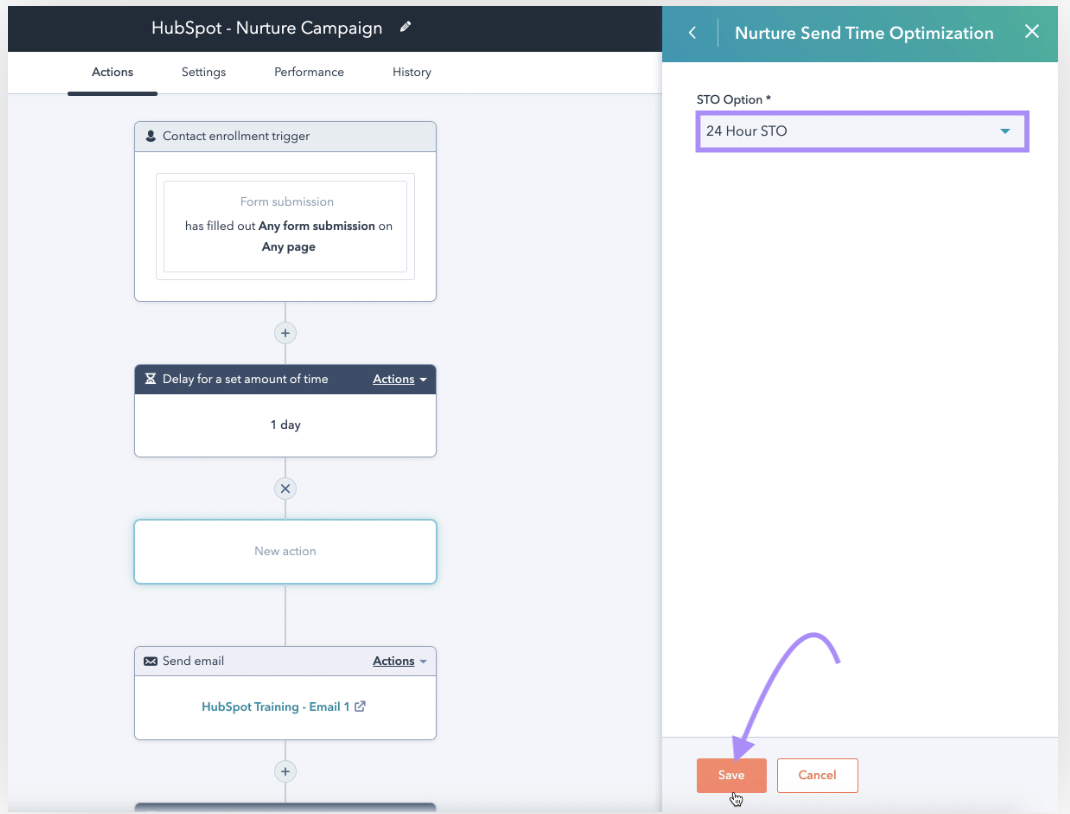
Task: Click plus icon below Send email card
Action: [x=285, y=771]
